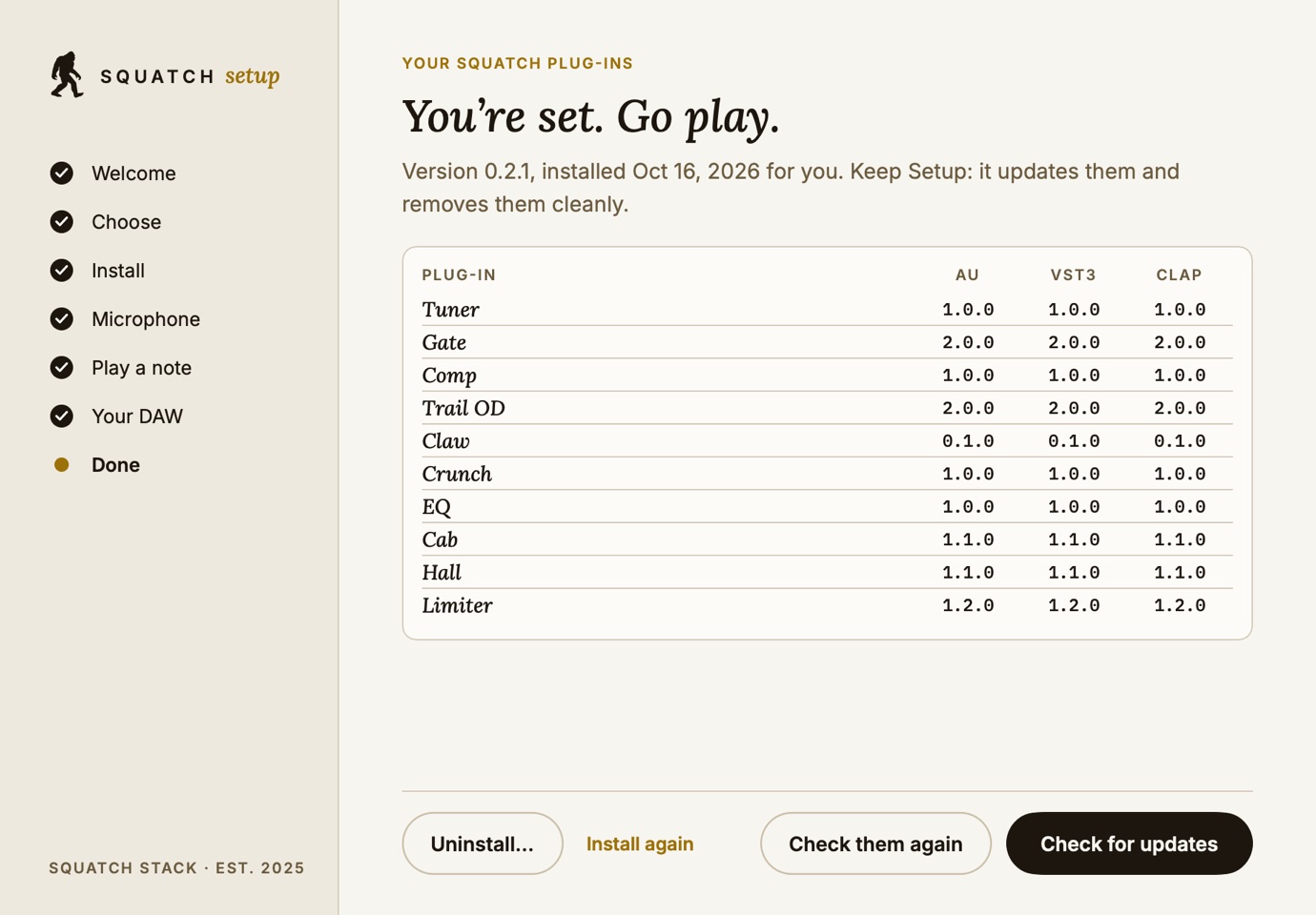
Task: Click Check for updates button
Action: coord(1129,844)
